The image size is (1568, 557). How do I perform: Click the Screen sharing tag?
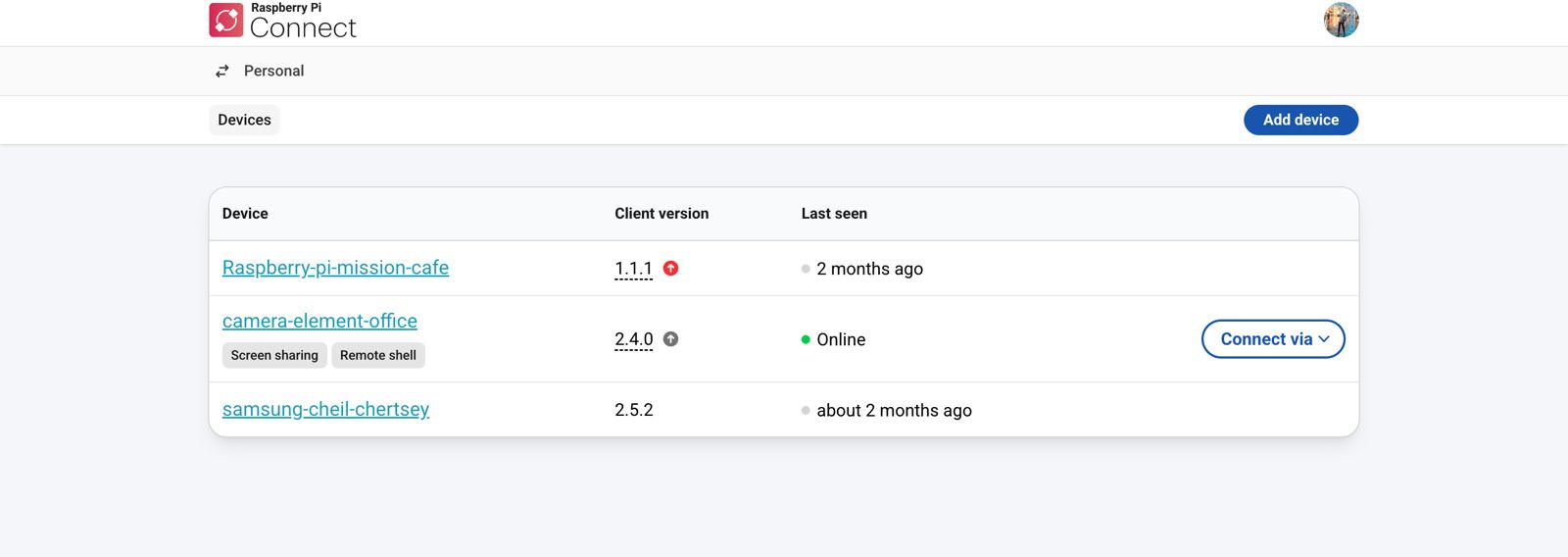click(274, 355)
